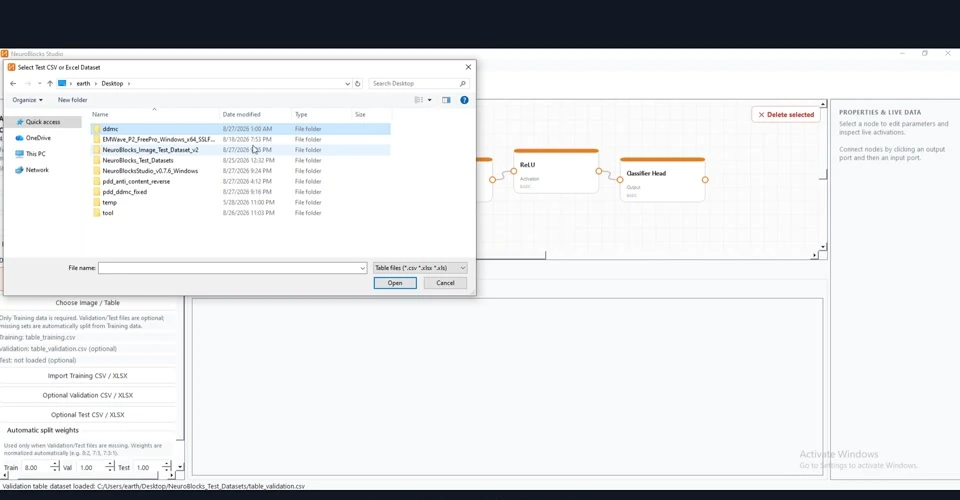Image resolution: width=960 pixels, height=500 pixels.
Task: Toggle the preview pane icon
Action: (x=446, y=100)
